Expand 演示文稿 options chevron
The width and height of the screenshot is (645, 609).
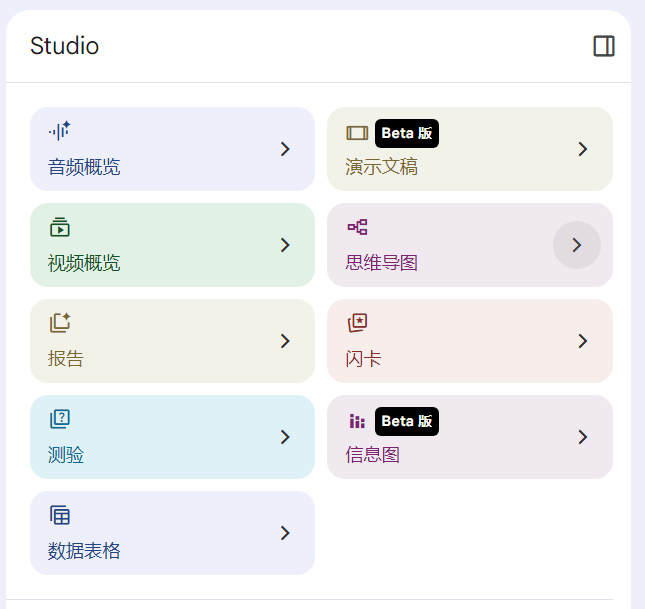(x=582, y=149)
